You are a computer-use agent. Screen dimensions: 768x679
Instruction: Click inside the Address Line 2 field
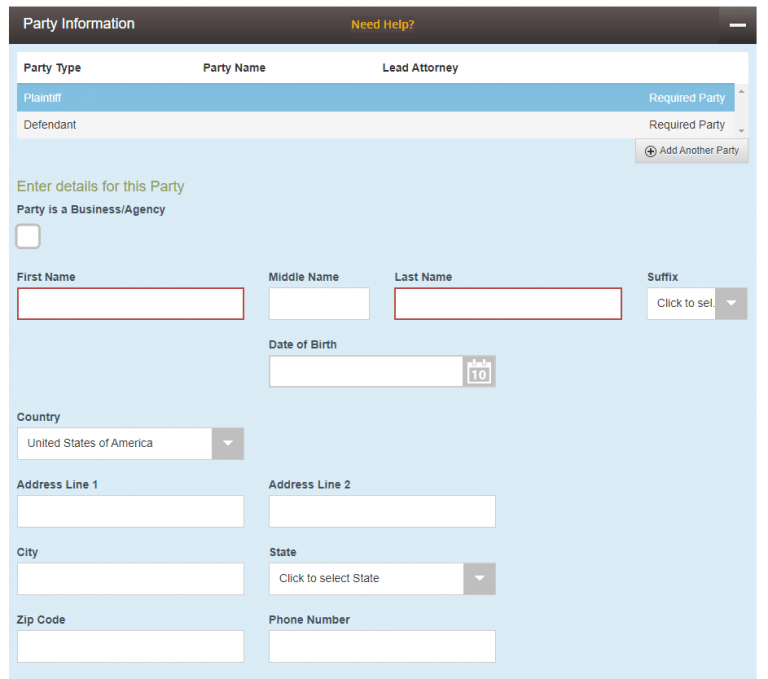coord(382,511)
